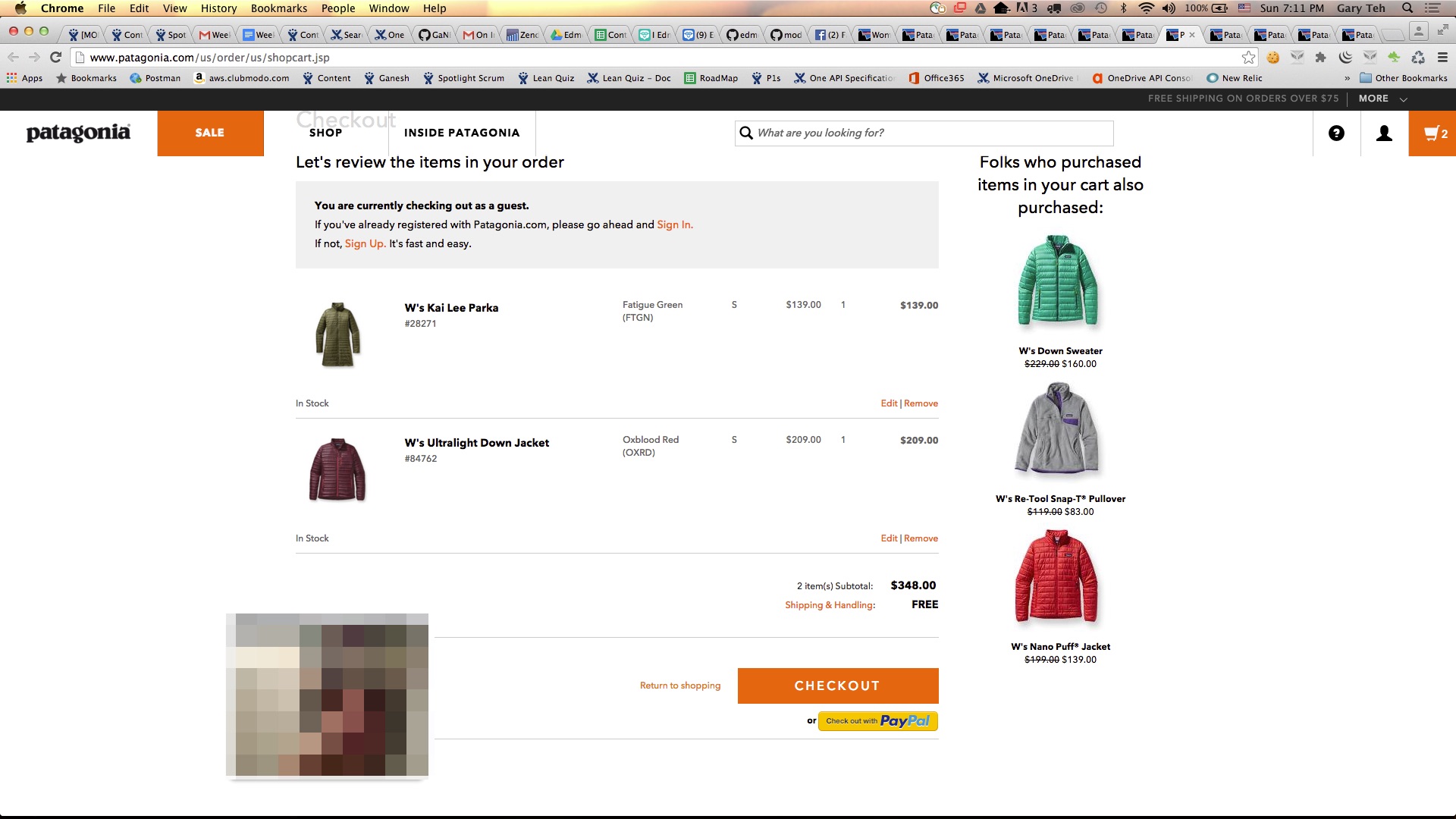Image resolution: width=1456 pixels, height=819 pixels.
Task: Open the Chrome hamburger menu
Action: click(x=1442, y=57)
